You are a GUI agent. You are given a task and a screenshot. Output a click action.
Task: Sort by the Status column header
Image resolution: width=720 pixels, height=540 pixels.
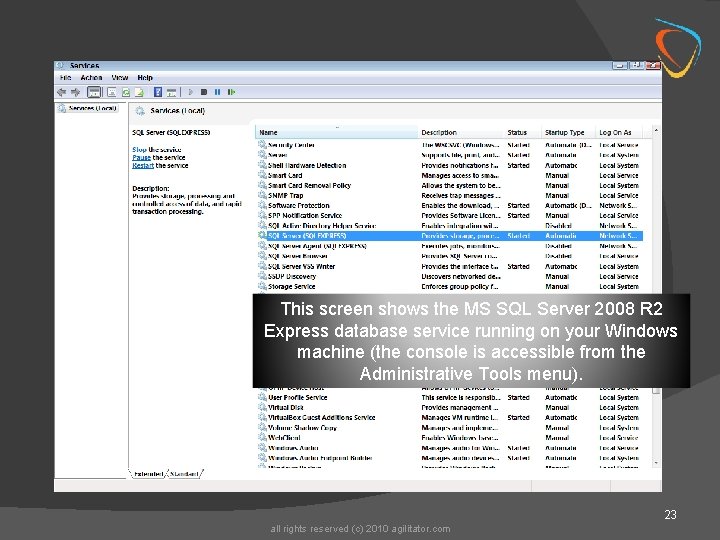pos(523,132)
